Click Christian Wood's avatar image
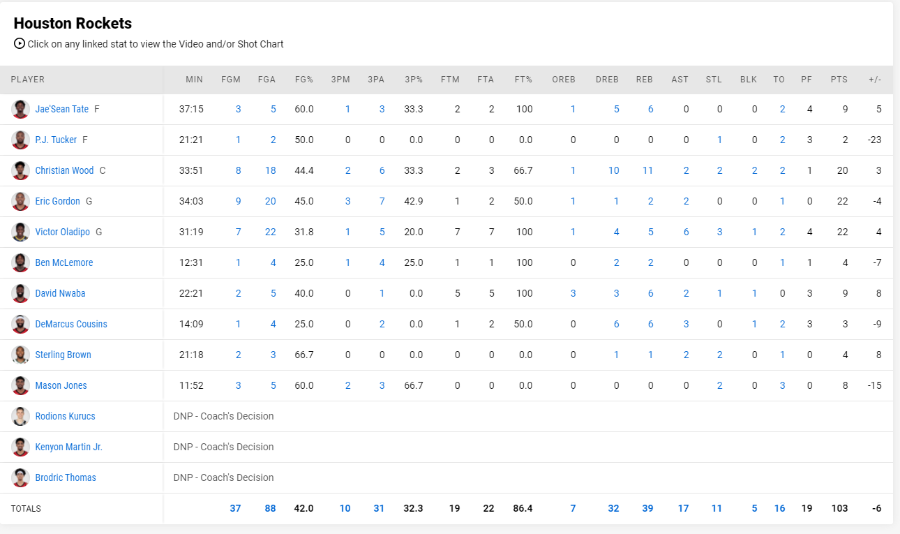Screen dimensions: 900x534 pos(20,171)
